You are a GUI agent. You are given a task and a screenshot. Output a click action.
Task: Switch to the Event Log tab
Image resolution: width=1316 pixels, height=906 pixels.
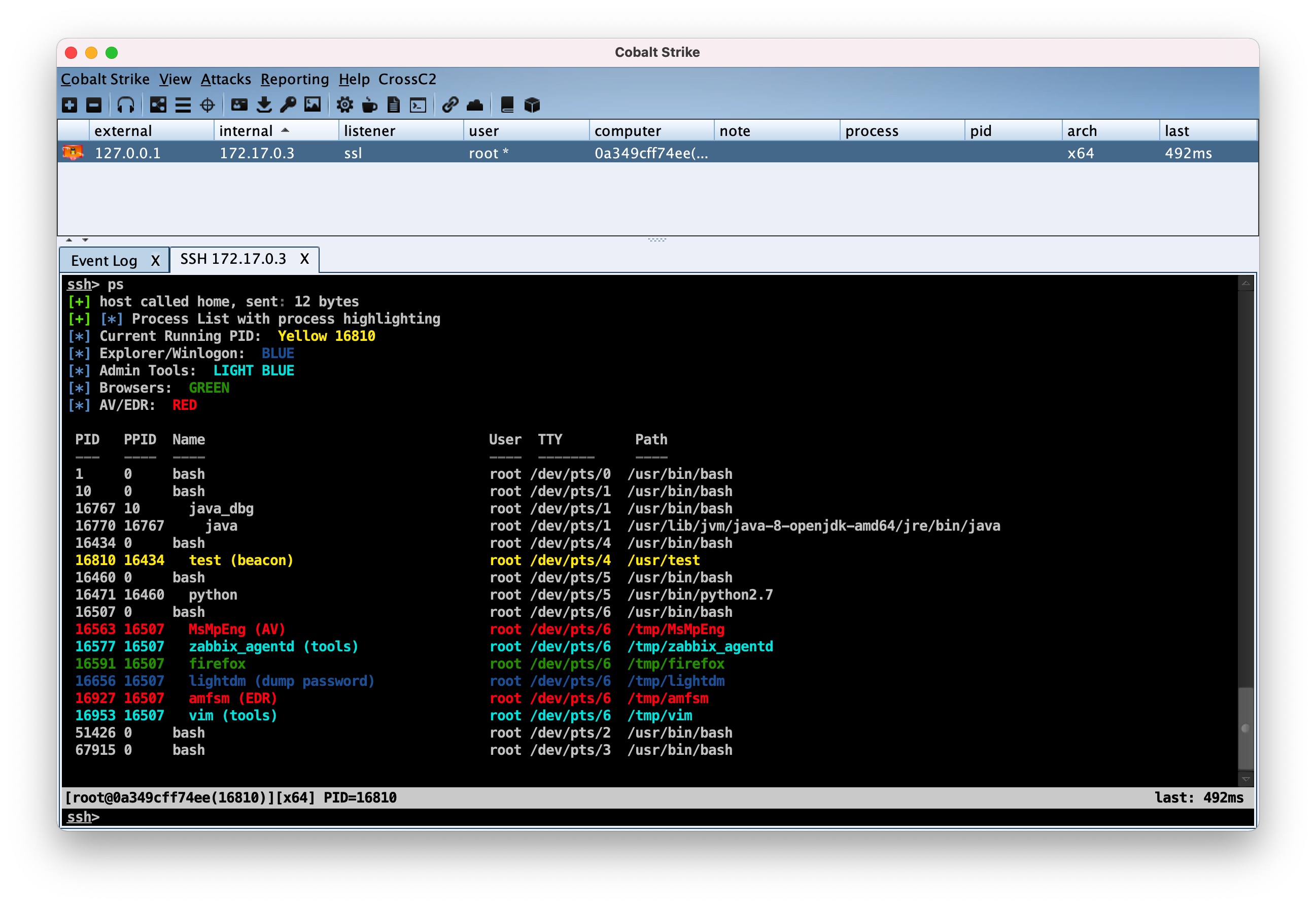[x=105, y=261]
